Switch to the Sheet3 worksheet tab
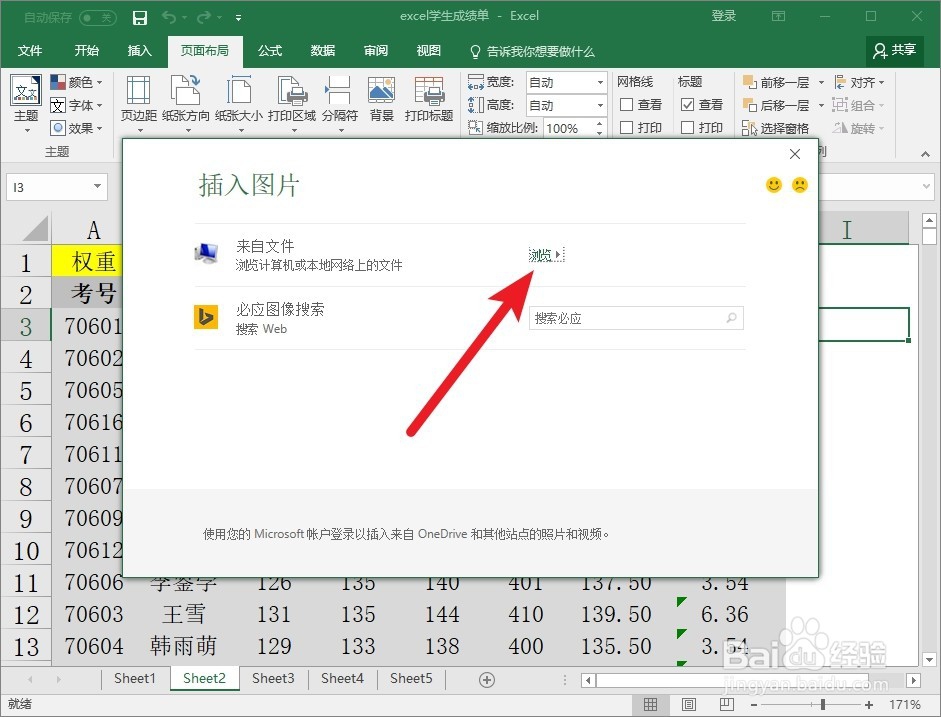Viewport: 941px width, 717px height. [273, 678]
